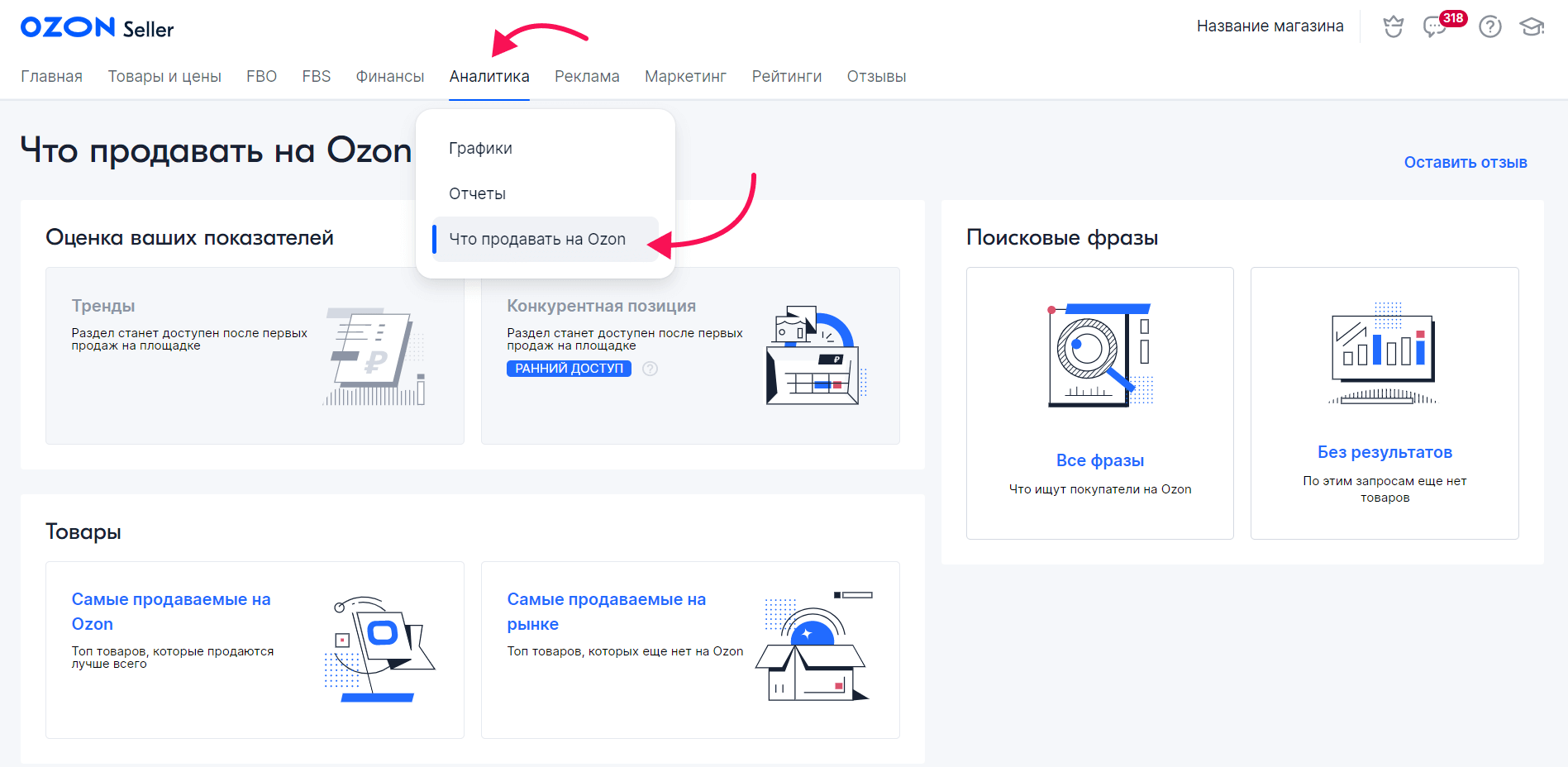Click the Тренды document illustration
The height and width of the screenshot is (767, 1568).
click(x=374, y=356)
